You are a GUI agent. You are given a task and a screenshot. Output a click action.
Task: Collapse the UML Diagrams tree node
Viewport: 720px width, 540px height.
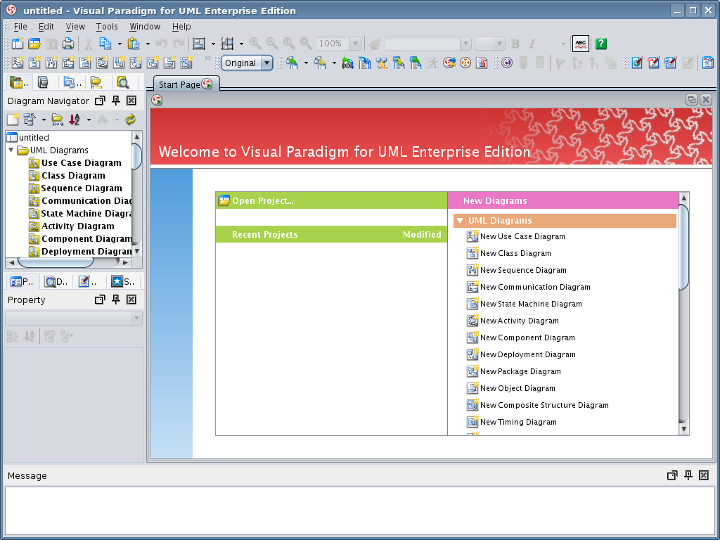click(x=11, y=150)
